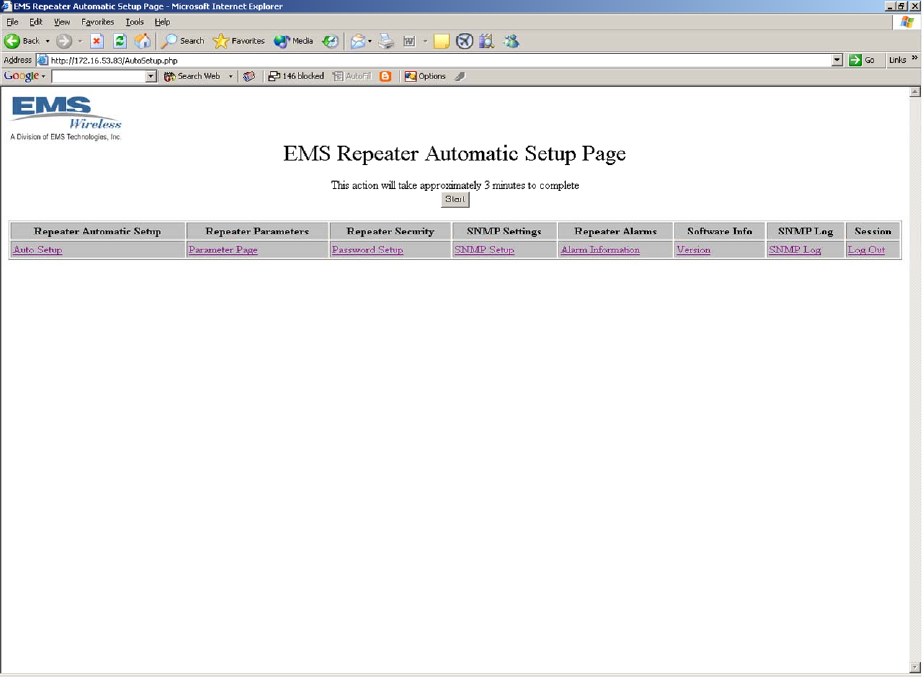Expand the Address bar dropdown

coord(837,60)
